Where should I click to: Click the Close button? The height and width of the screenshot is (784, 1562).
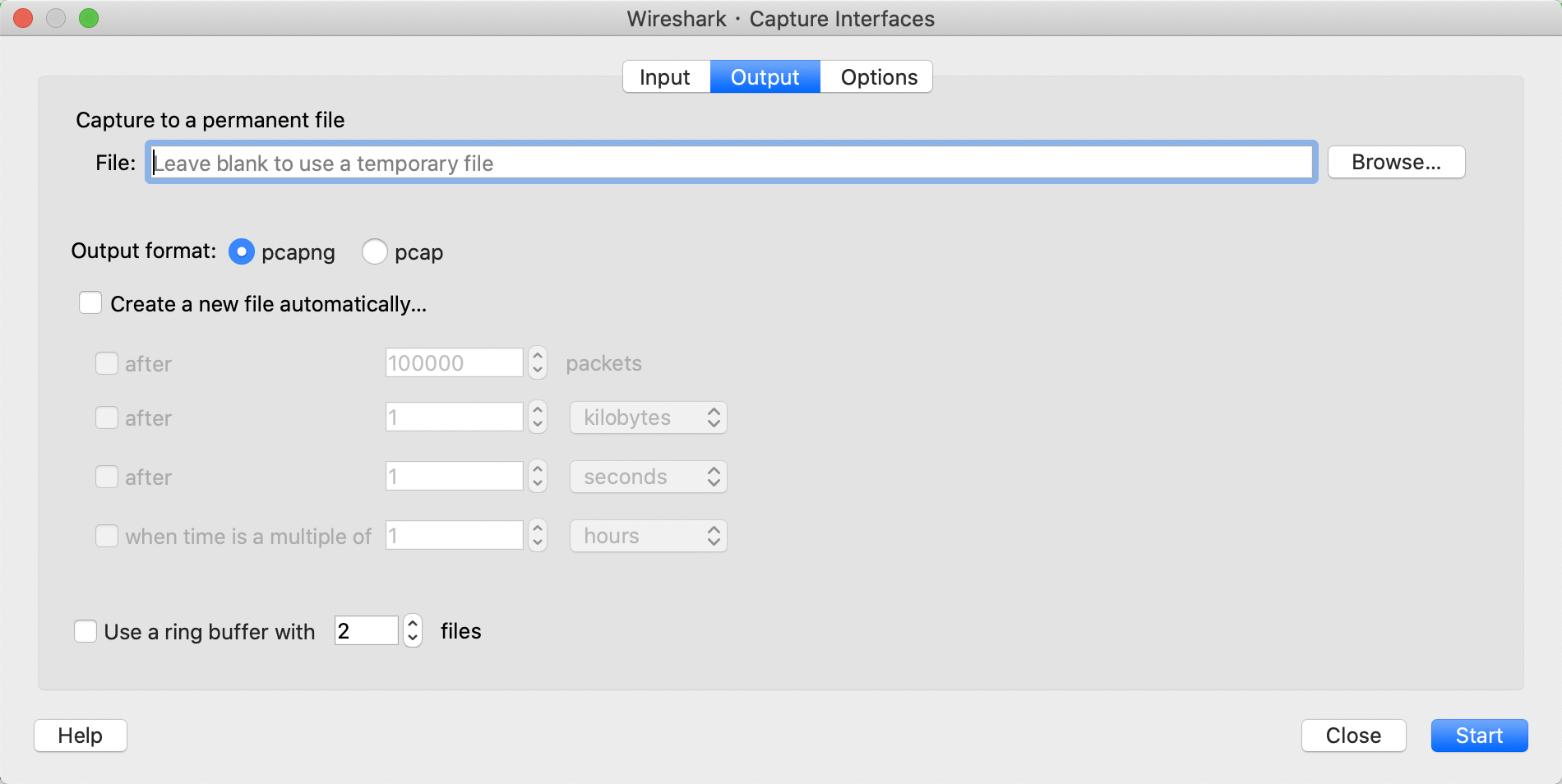(1353, 736)
